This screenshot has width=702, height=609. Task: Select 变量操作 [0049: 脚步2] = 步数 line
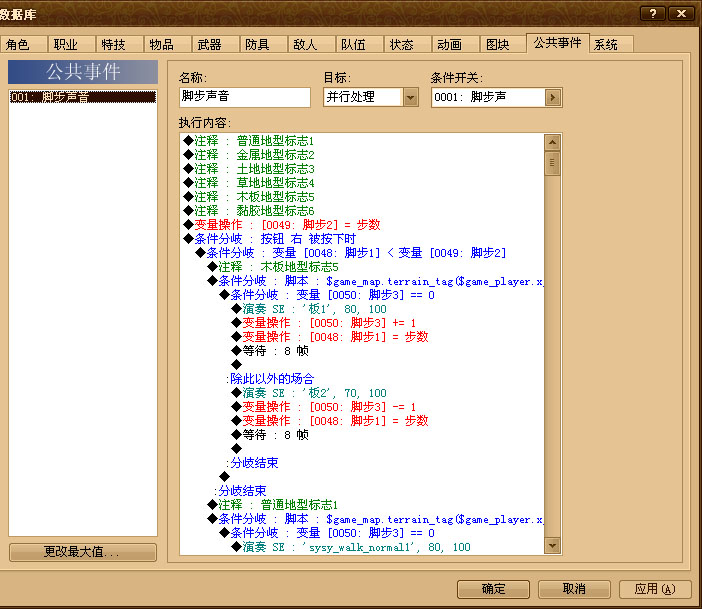282,224
